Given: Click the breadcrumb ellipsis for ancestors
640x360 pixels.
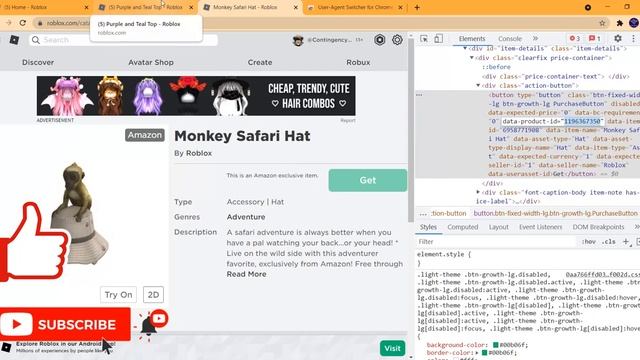Looking at the screenshot, I should pyautogui.click(x=423, y=213).
